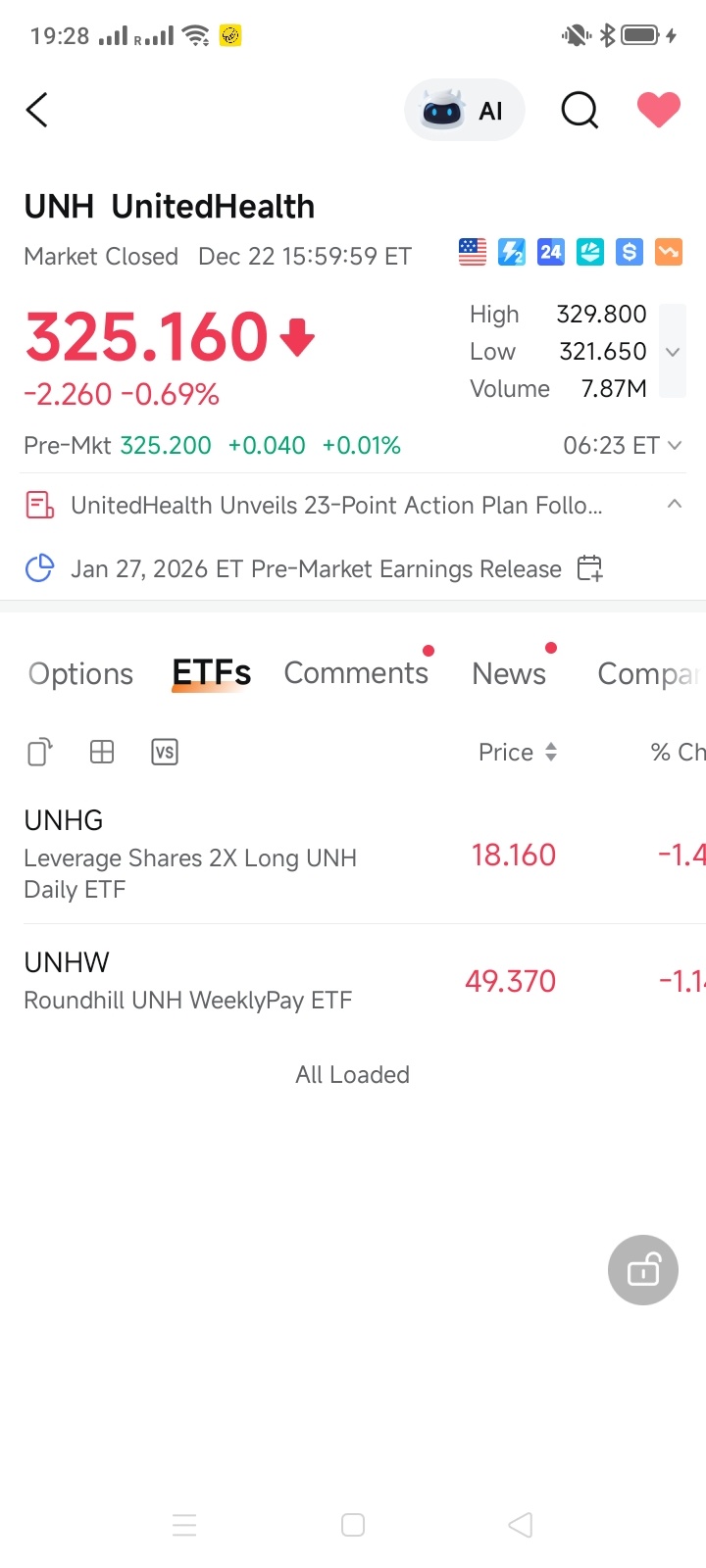The width and height of the screenshot is (706, 1568).
Task: Open the search magnifier icon
Action: click(580, 110)
